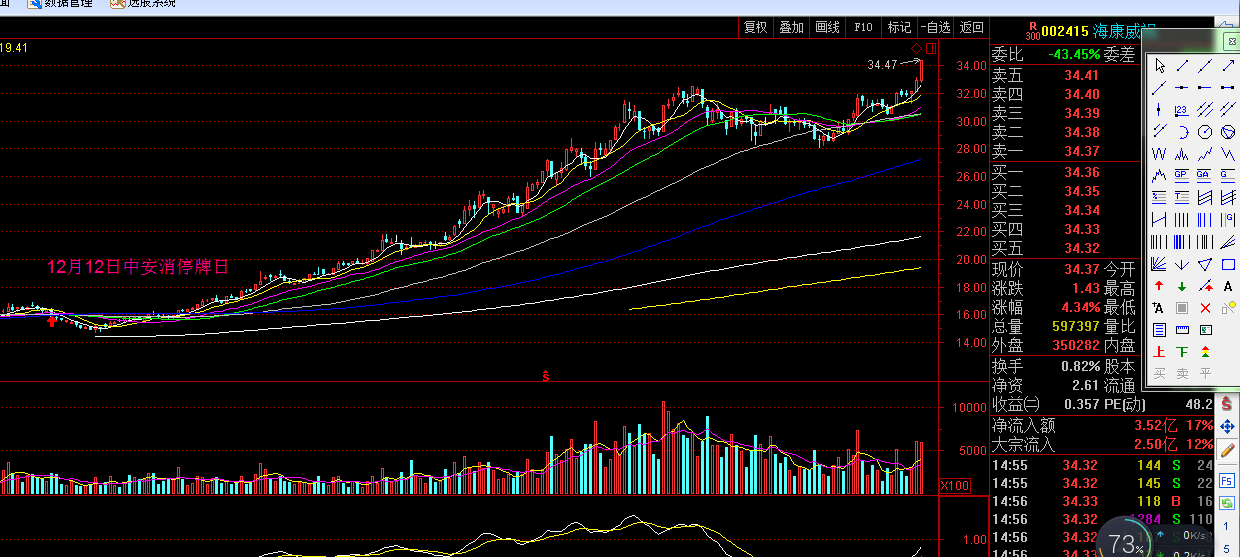Pick the green 下 marker tool
Image resolution: width=1240 pixels, height=557 pixels.
[1182, 351]
